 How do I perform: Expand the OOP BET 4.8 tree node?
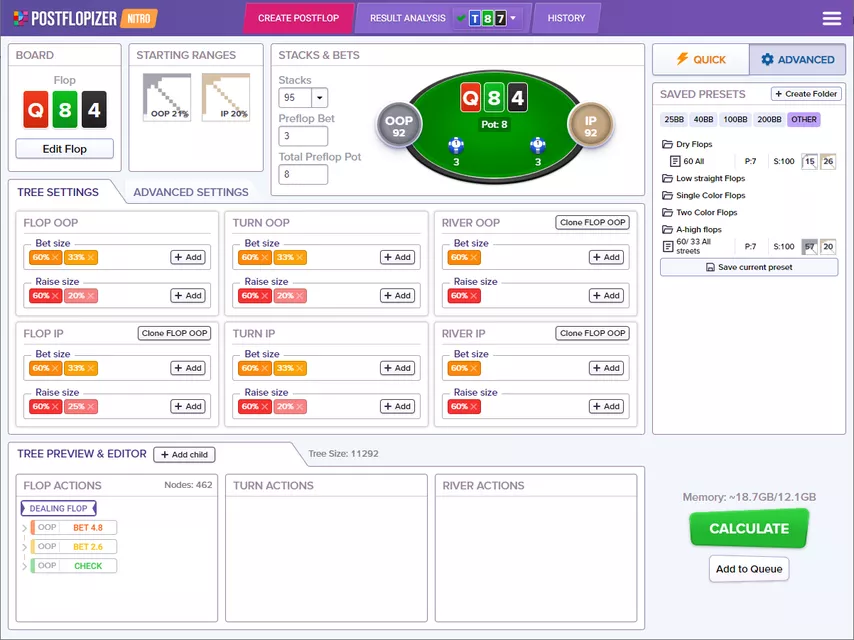pos(24,527)
